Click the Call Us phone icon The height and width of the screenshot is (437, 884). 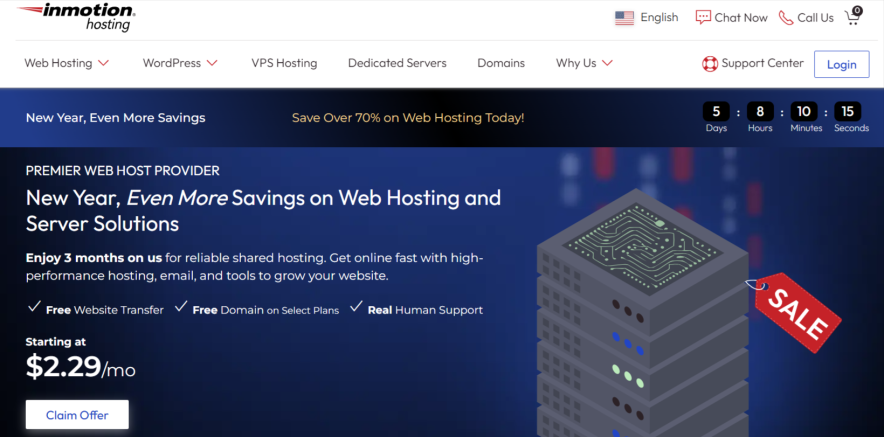[x=786, y=17]
